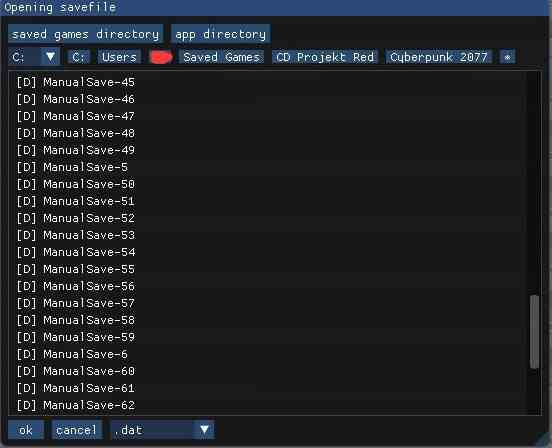Viewport: 552px width, 448px height.
Task: Confirm with the ok button
Action: tap(26, 430)
